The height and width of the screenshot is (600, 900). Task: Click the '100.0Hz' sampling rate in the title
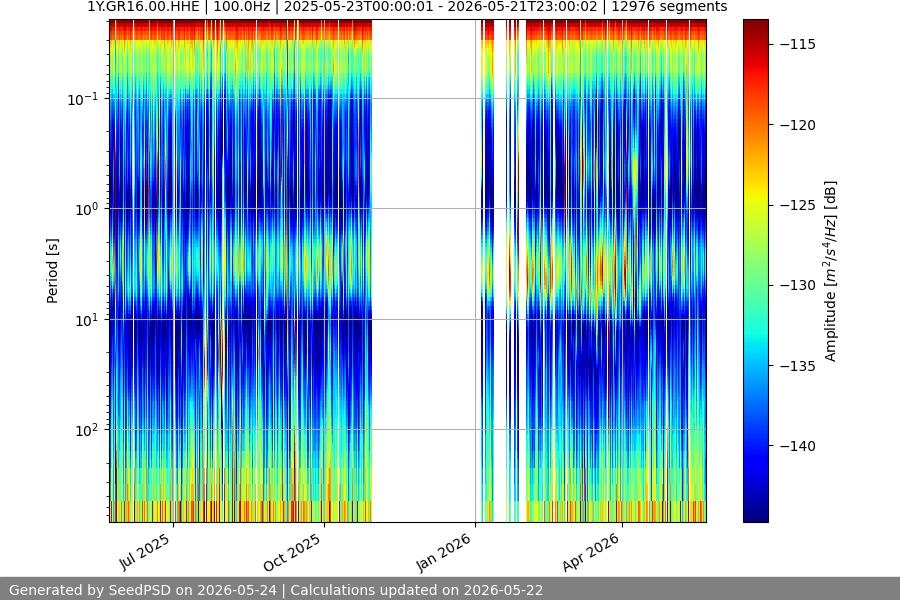click(x=242, y=7)
